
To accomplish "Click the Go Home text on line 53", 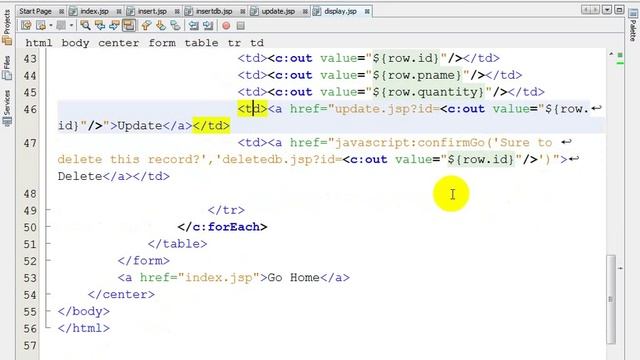I will (294, 278).
